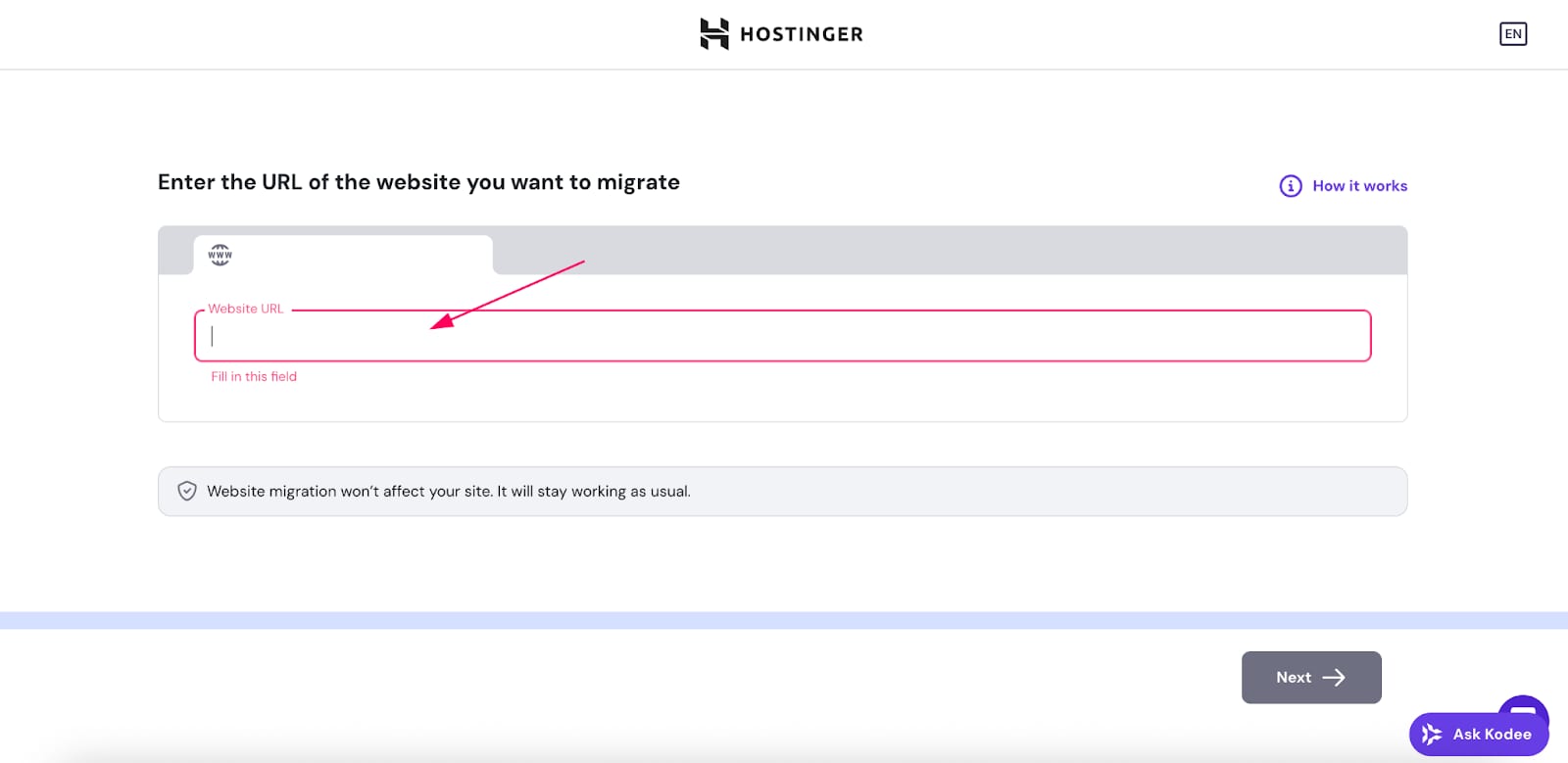1568x763 pixels.
Task: Click the Kodee sparkle icon
Action: 1432,735
